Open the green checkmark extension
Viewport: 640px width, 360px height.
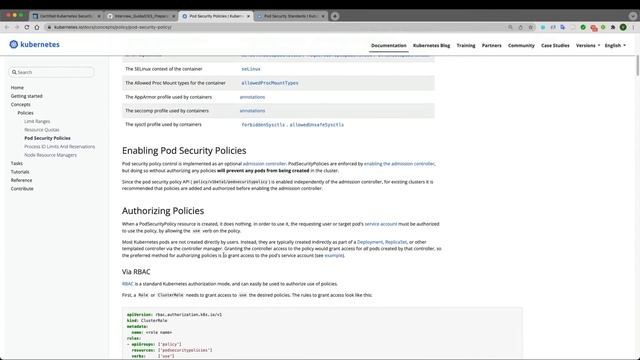coord(583,27)
